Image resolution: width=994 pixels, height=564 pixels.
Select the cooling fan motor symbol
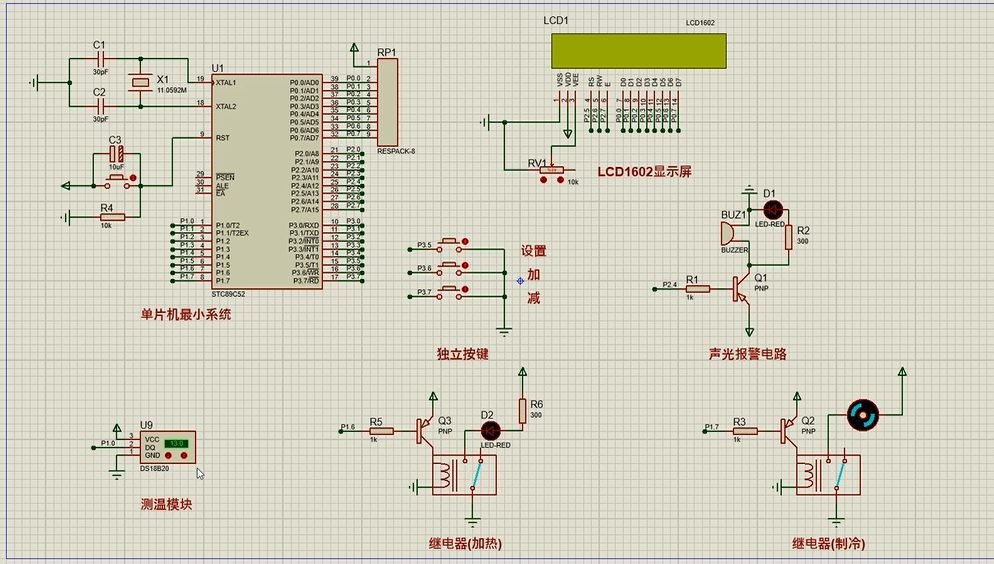(x=861, y=414)
